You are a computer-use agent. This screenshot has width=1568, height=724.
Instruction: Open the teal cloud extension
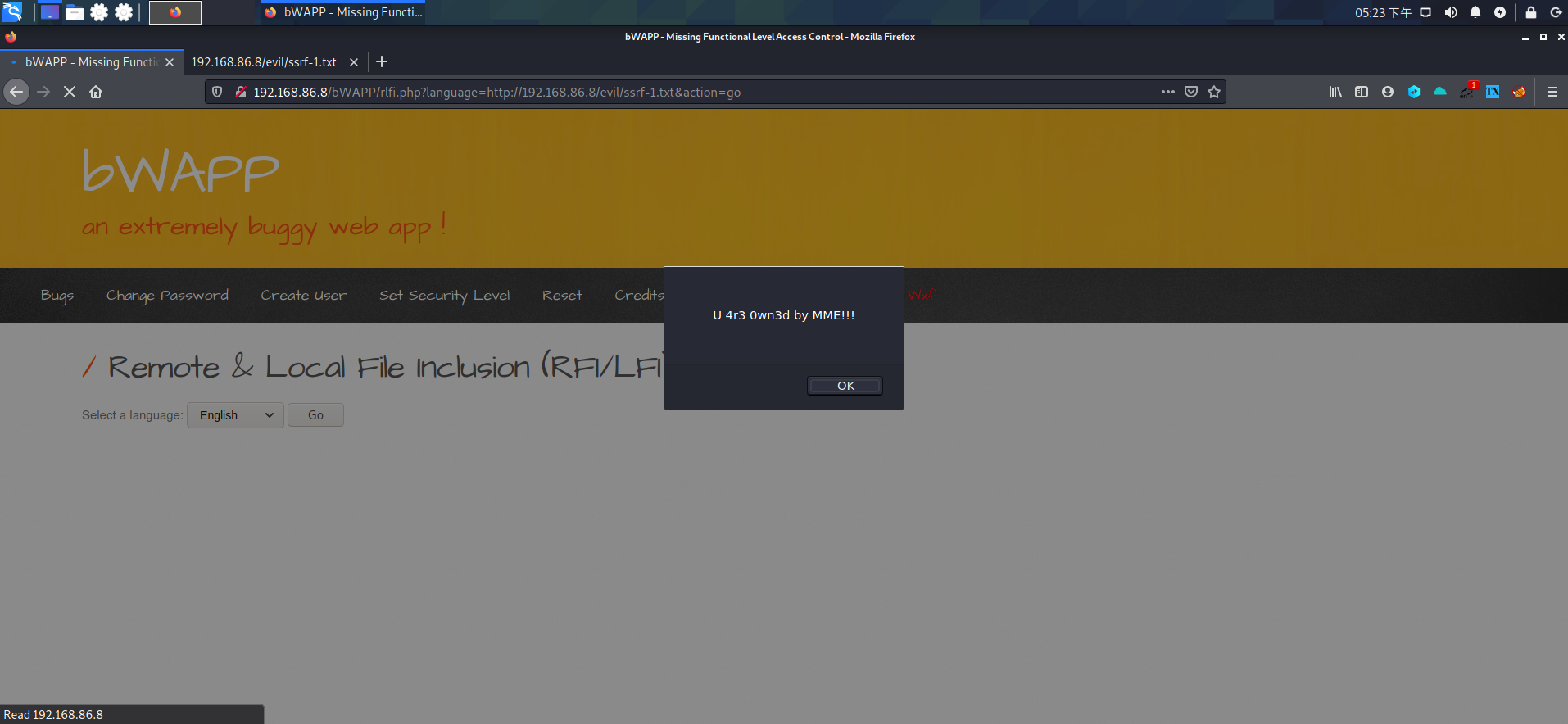(x=1440, y=92)
